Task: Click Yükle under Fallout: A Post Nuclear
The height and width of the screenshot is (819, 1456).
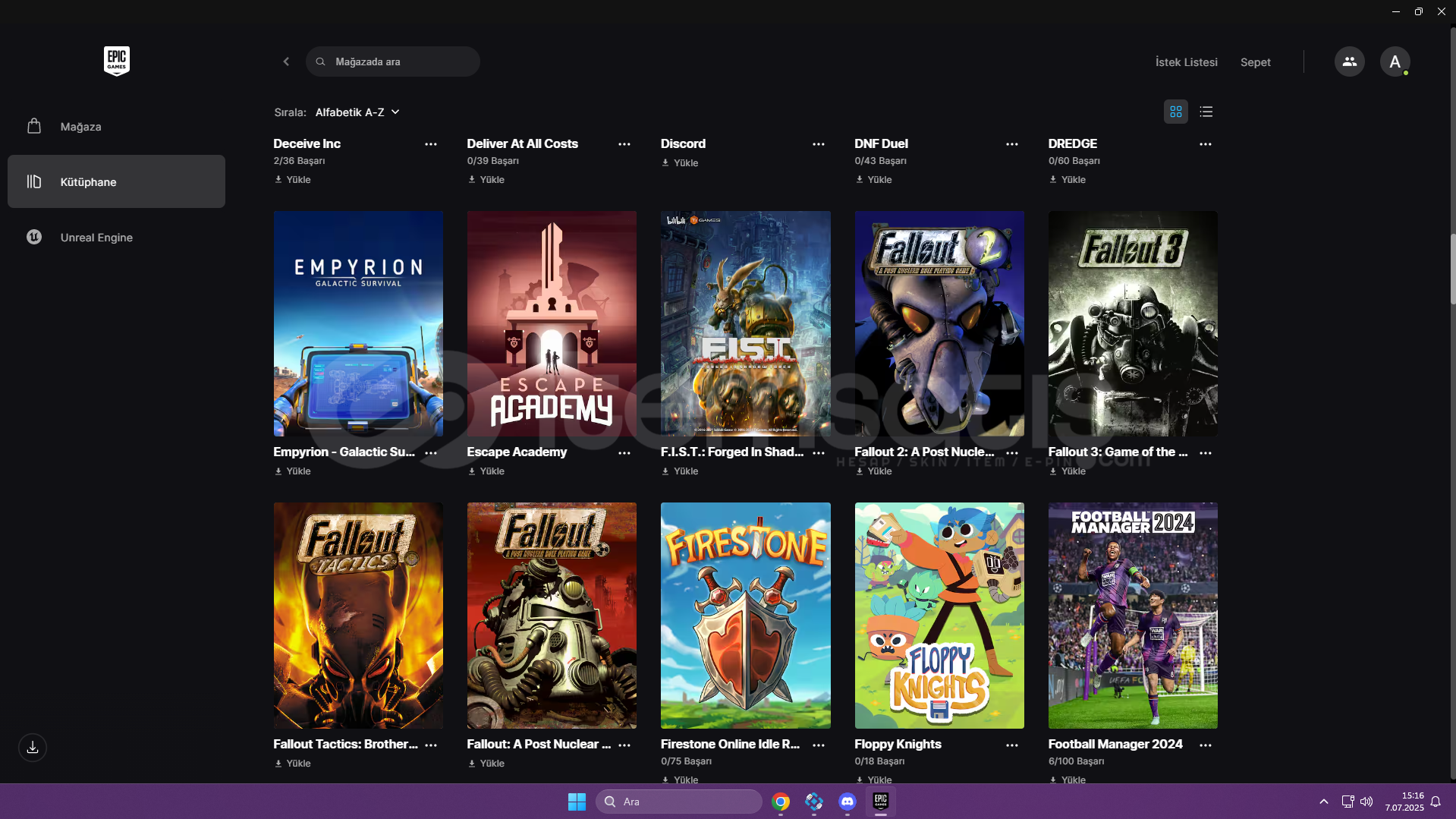Action: tap(486, 764)
